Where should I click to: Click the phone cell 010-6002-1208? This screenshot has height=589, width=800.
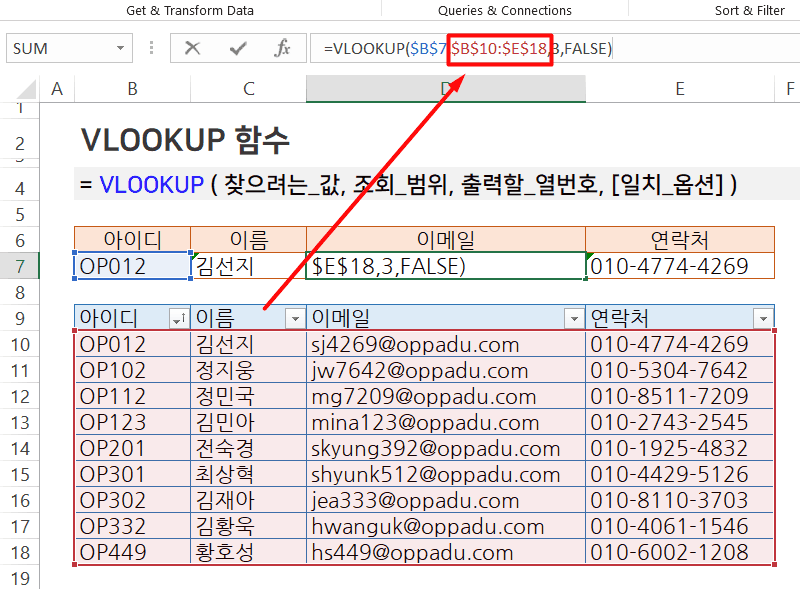pos(680,552)
